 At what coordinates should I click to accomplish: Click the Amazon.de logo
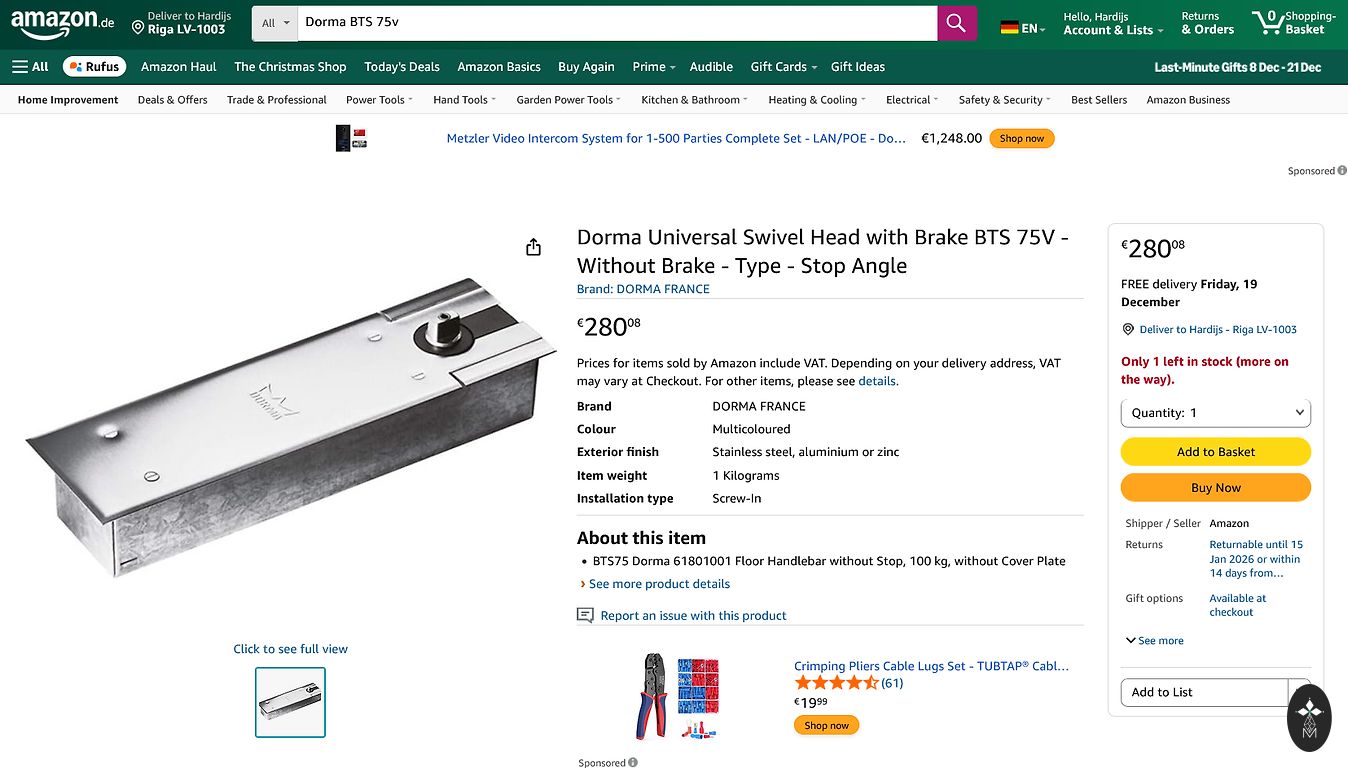pos(62,23)
